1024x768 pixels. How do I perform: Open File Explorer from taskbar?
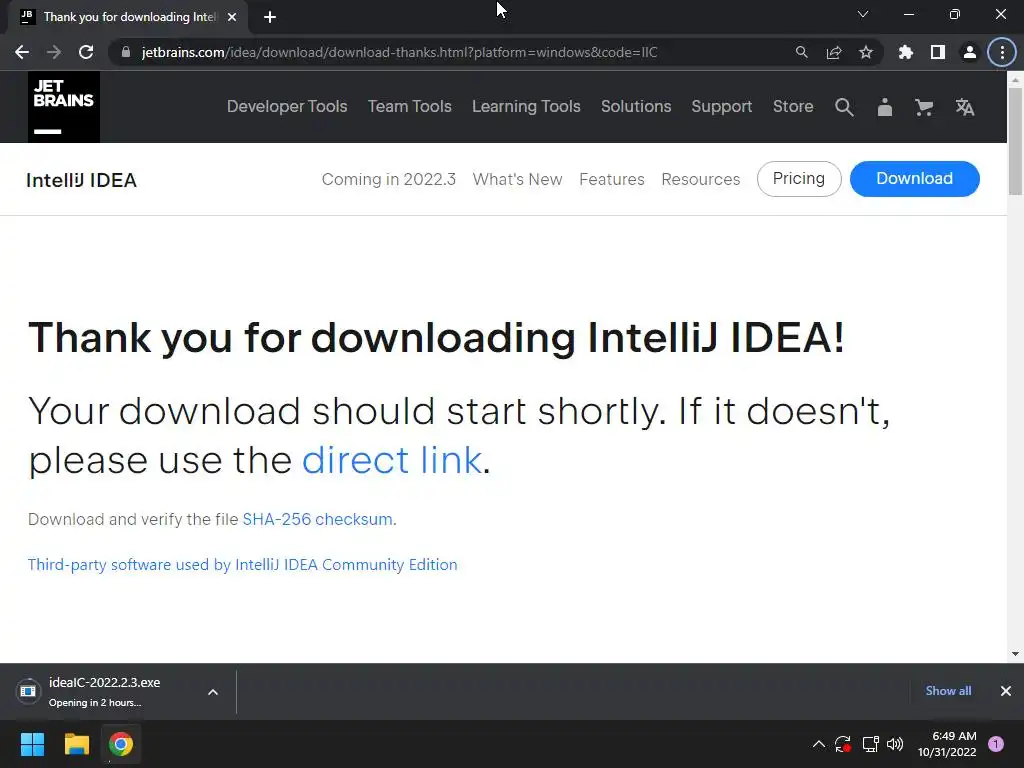[x=76, y=744]
